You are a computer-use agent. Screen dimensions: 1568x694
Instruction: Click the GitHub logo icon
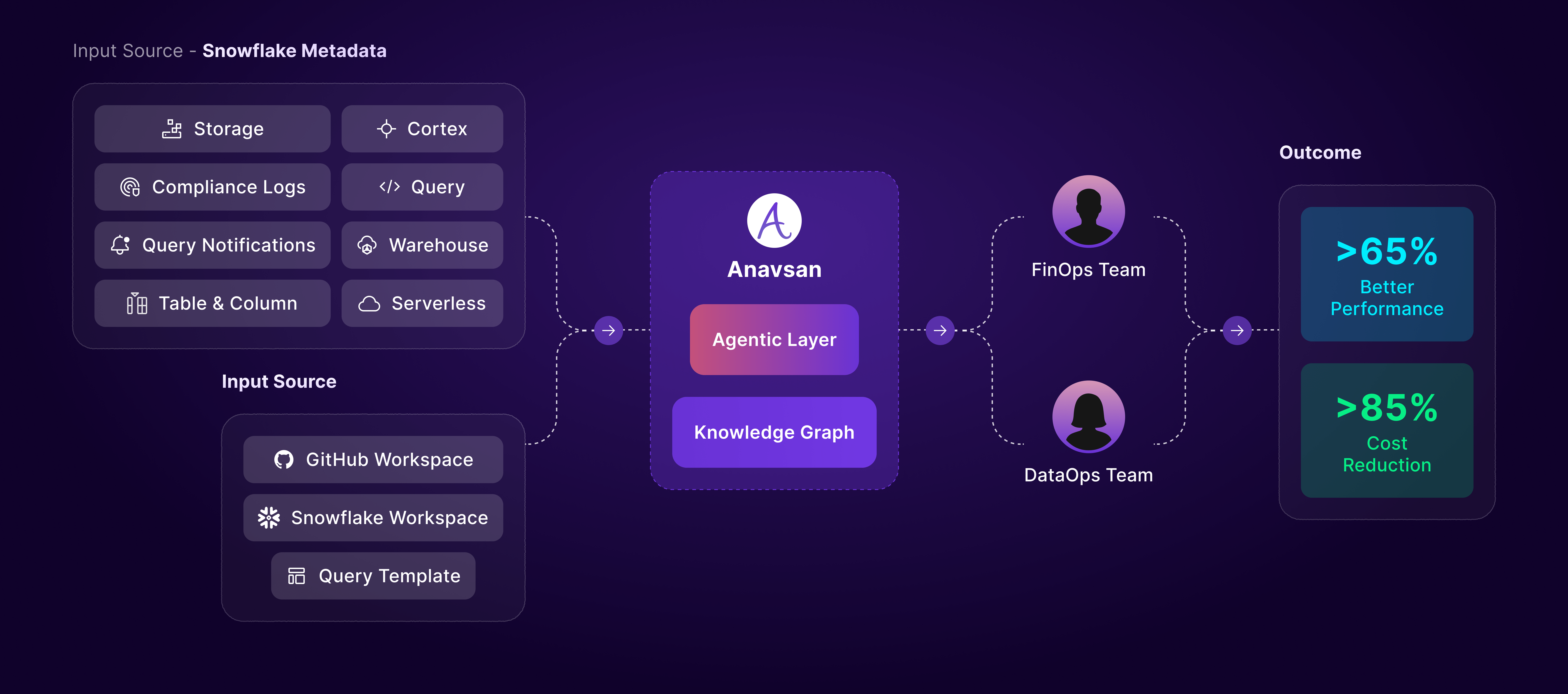(x=284, y=460)
